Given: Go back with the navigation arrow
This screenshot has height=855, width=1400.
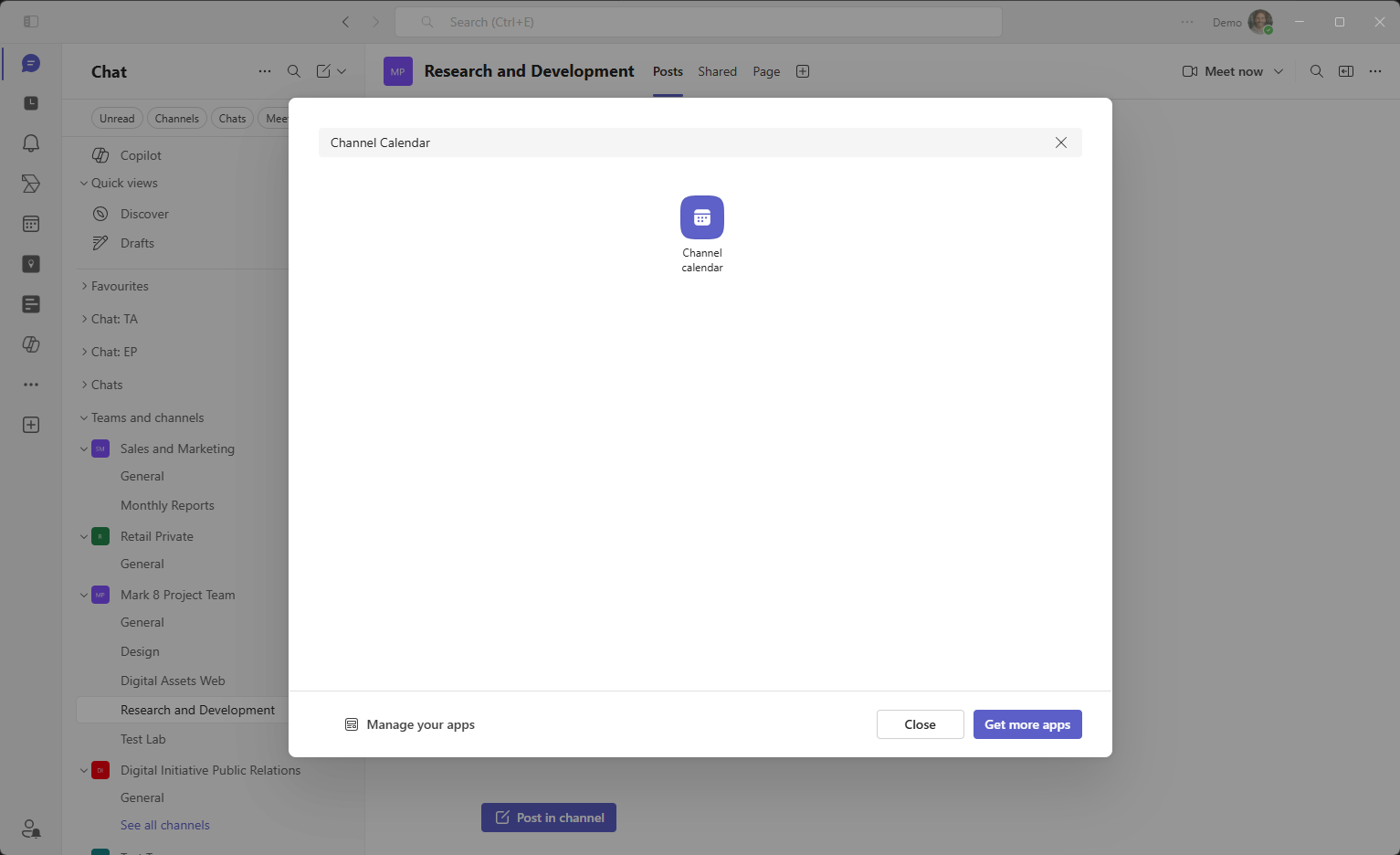Looking at the screenshot, I should (345, 22).
